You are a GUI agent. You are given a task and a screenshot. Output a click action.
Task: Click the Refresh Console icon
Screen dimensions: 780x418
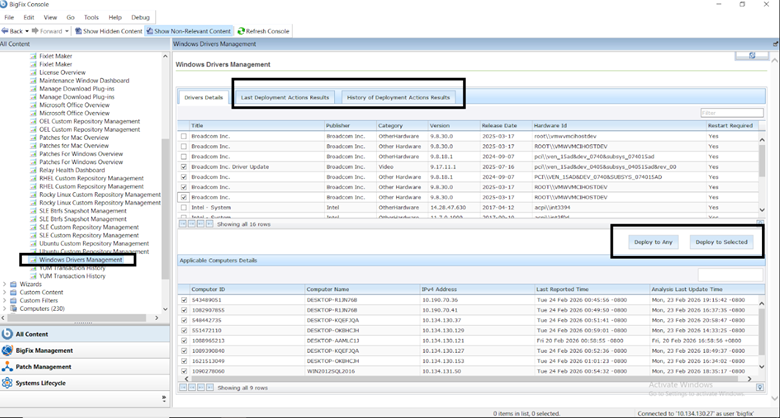(240, 31)
